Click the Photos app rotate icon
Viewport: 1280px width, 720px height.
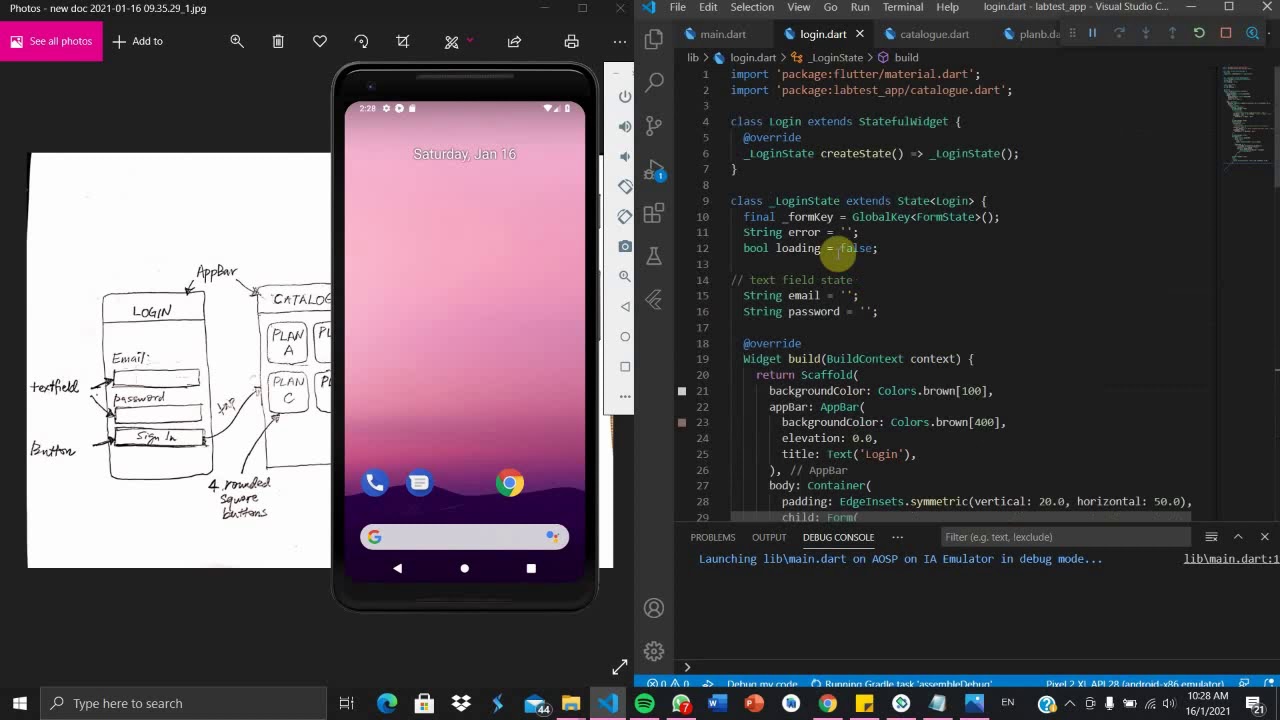point(361,41)
